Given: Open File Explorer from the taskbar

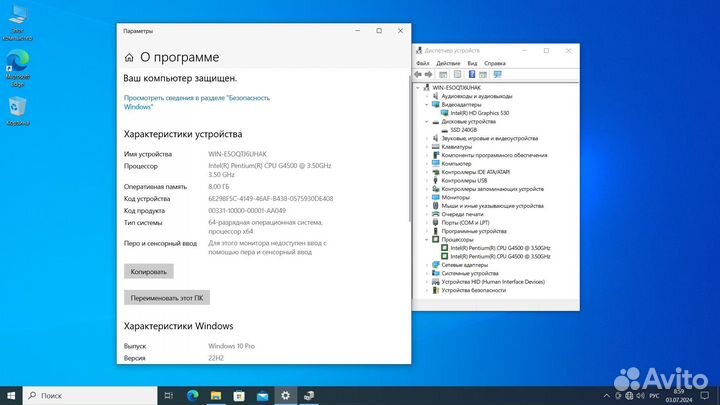Looking at the screenshot, I should coord(218,395).
